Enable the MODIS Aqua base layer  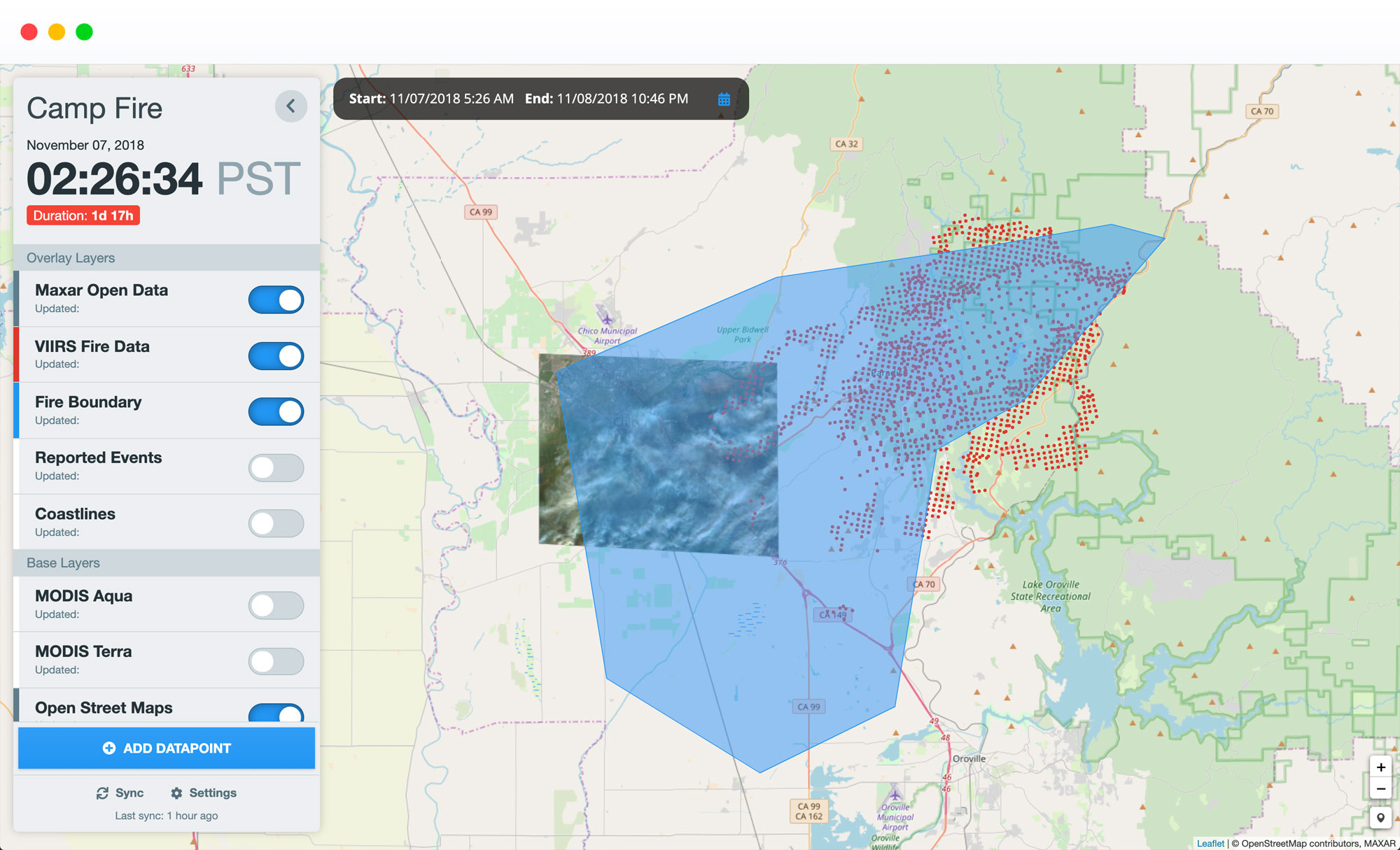click(276, 605)
